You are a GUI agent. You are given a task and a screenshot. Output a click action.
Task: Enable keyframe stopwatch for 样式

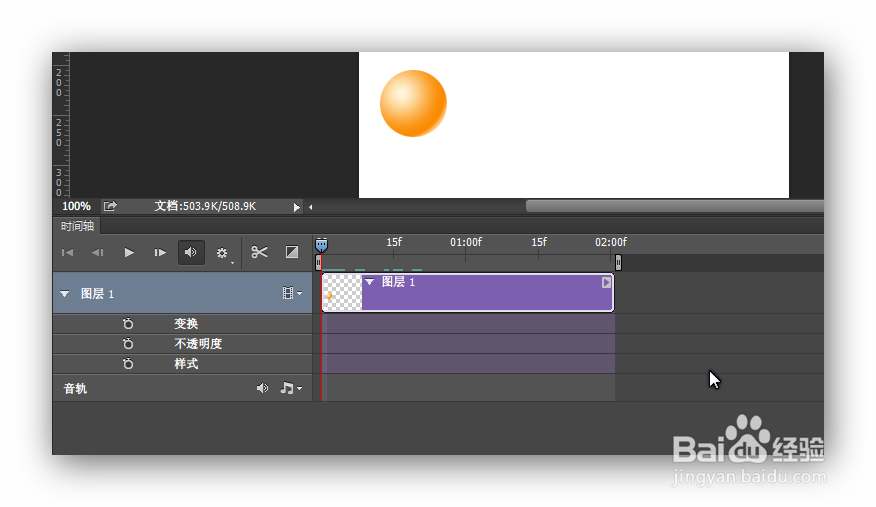point(128,364)
